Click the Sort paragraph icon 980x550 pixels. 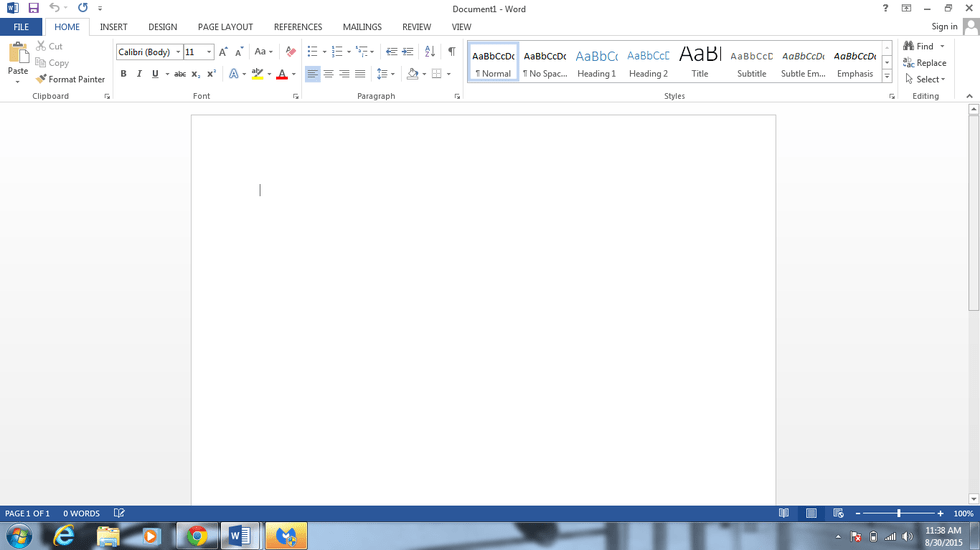(430, 52)
